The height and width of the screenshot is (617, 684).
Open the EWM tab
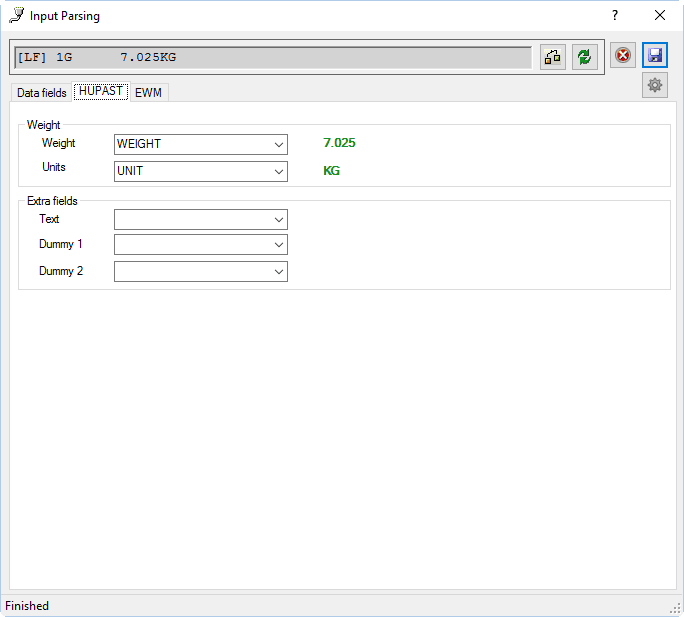pyautogui.click(x=148, y=93)
